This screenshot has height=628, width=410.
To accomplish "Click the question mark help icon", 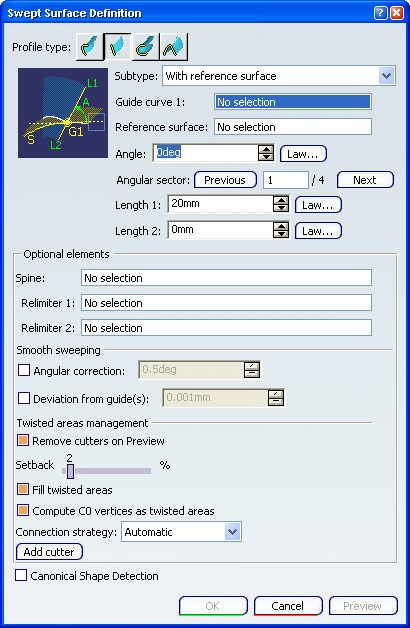I will (x=380, y=13).
